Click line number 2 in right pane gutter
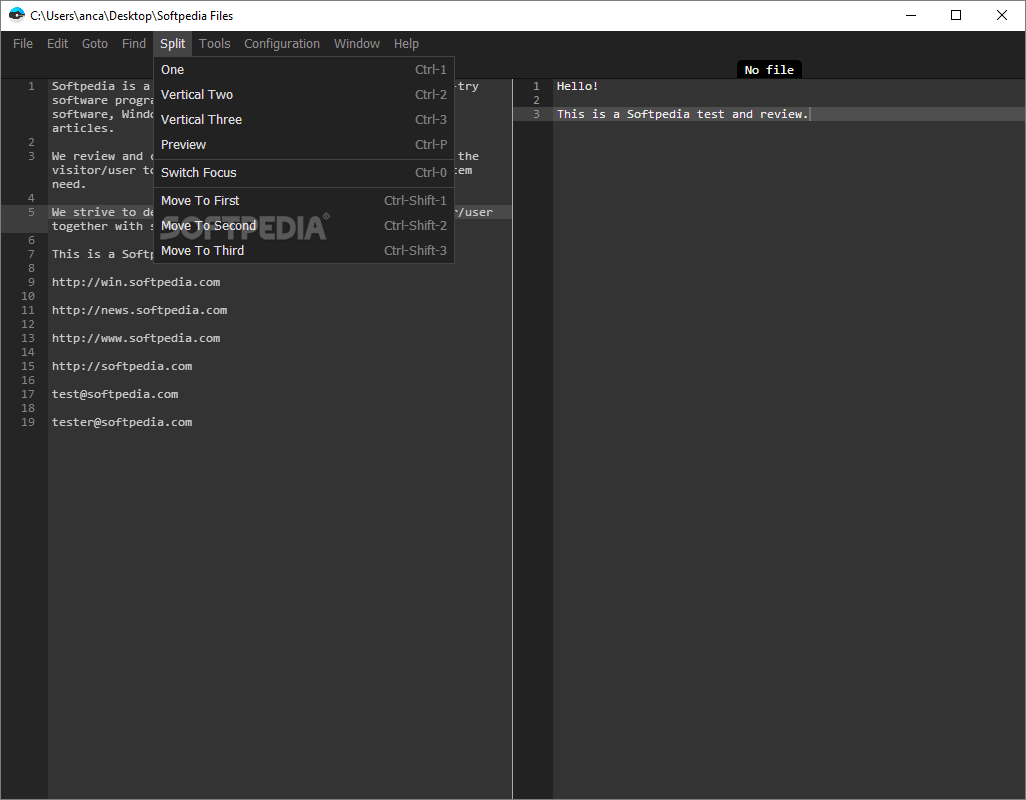 pyautogui.click(x=537, y=100)
